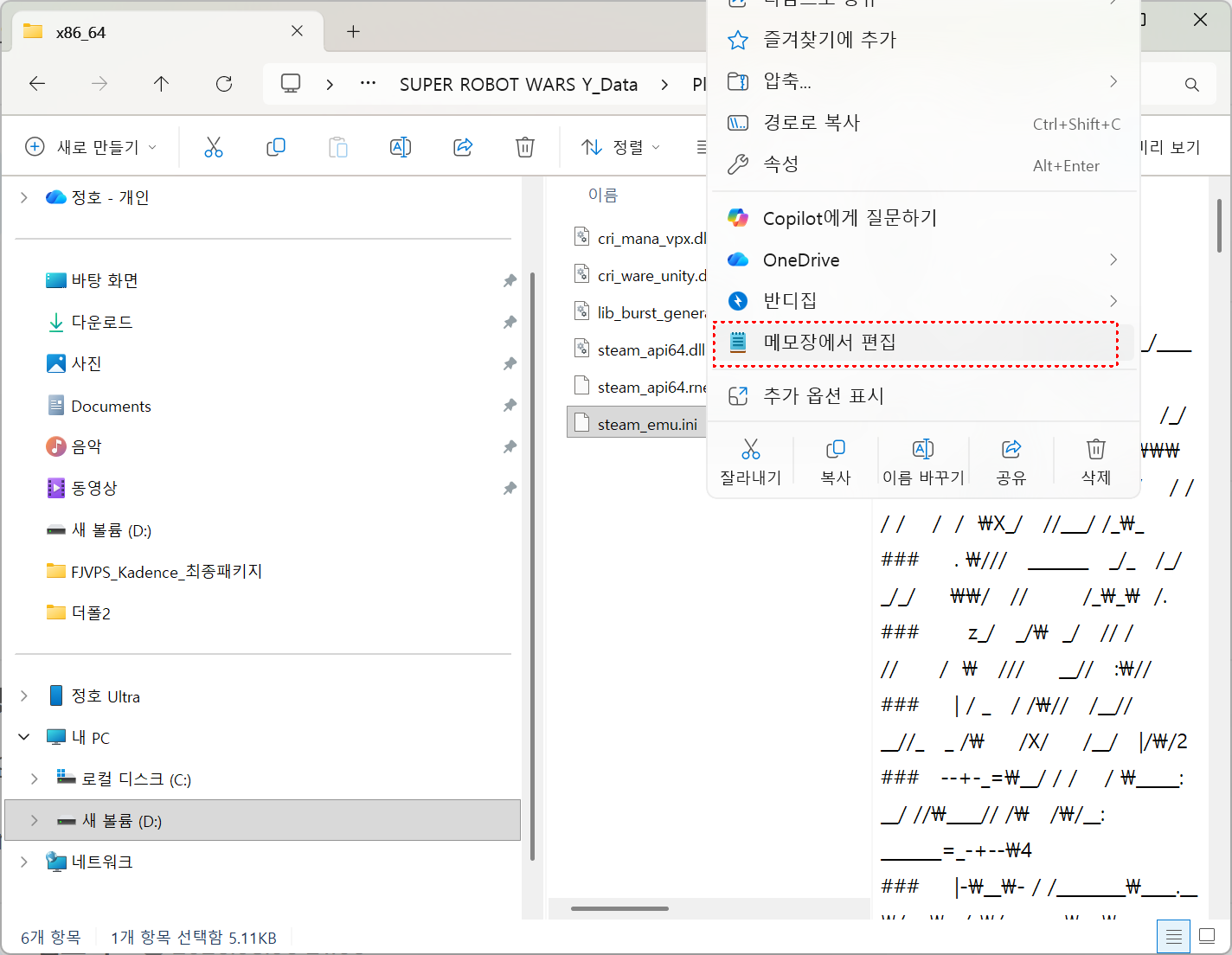1232x955 pixels.
Task: Click 복사 in the context menu
Action: (836, 462)
